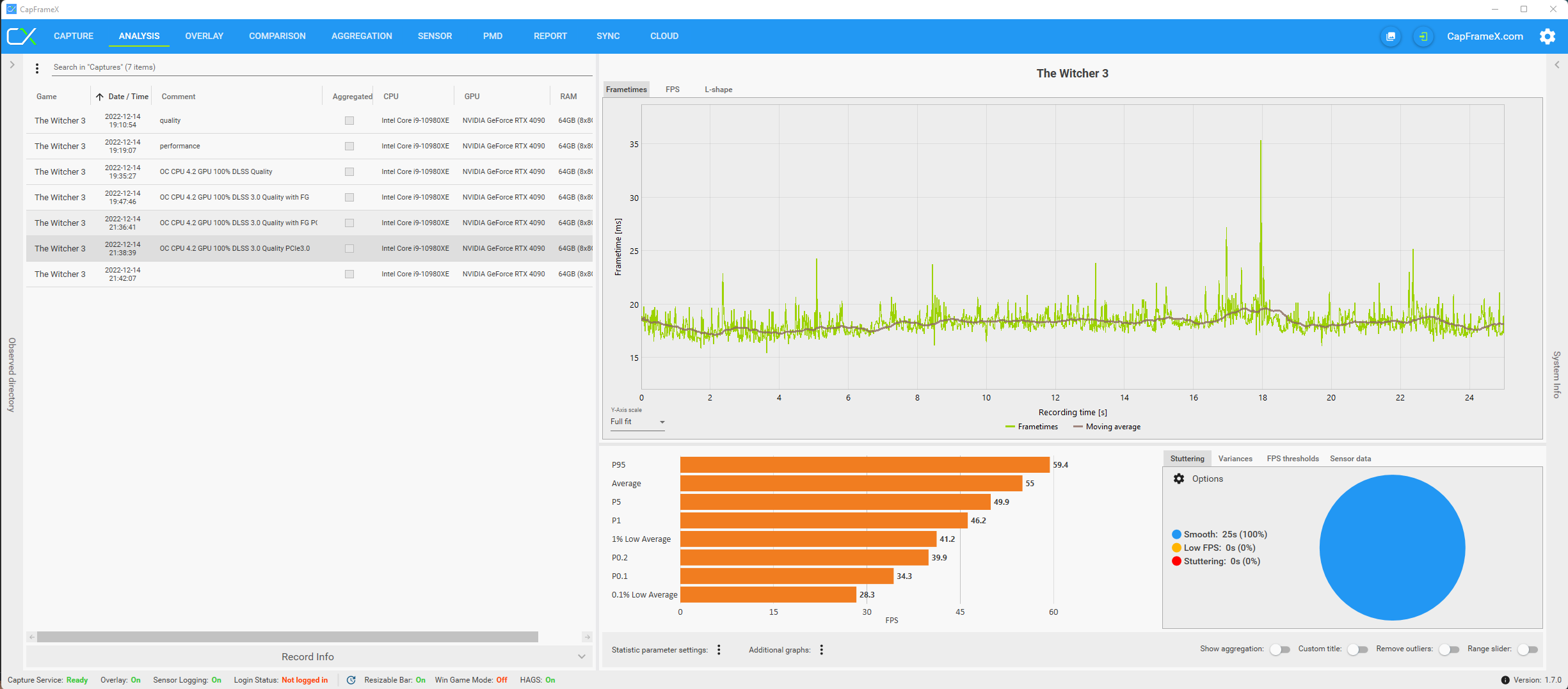Open Additional graphs three-dot menu
The width and height of the screenshot is (1568, 689).
(822, 650)
